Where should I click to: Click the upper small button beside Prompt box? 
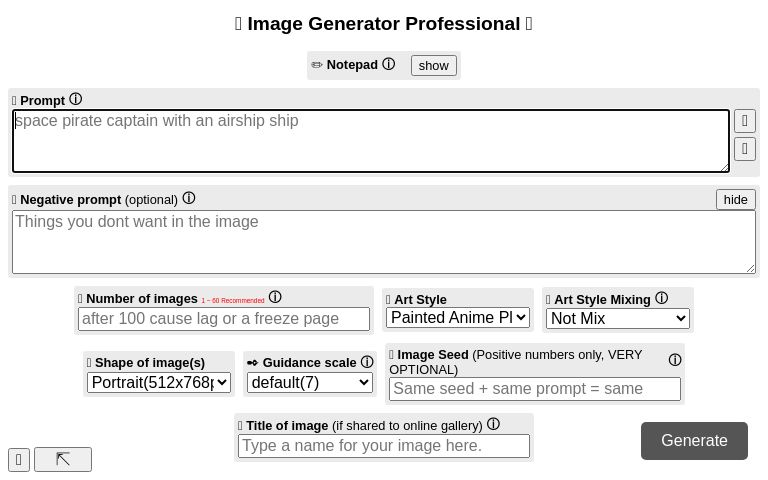(x=744, y=121)
